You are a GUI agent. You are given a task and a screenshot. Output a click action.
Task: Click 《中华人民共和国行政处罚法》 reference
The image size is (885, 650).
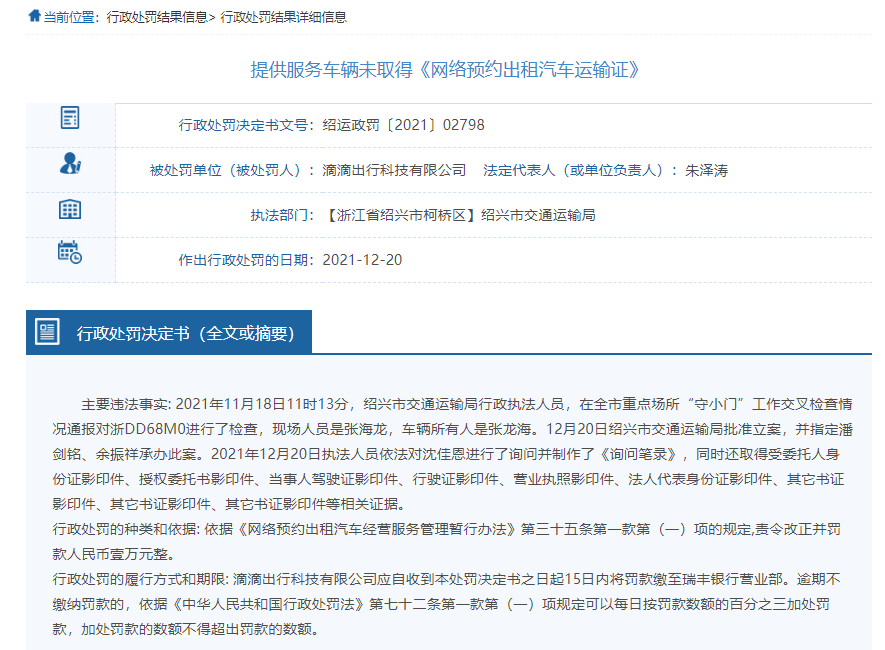pyautogui.click(x=268, y=604)
